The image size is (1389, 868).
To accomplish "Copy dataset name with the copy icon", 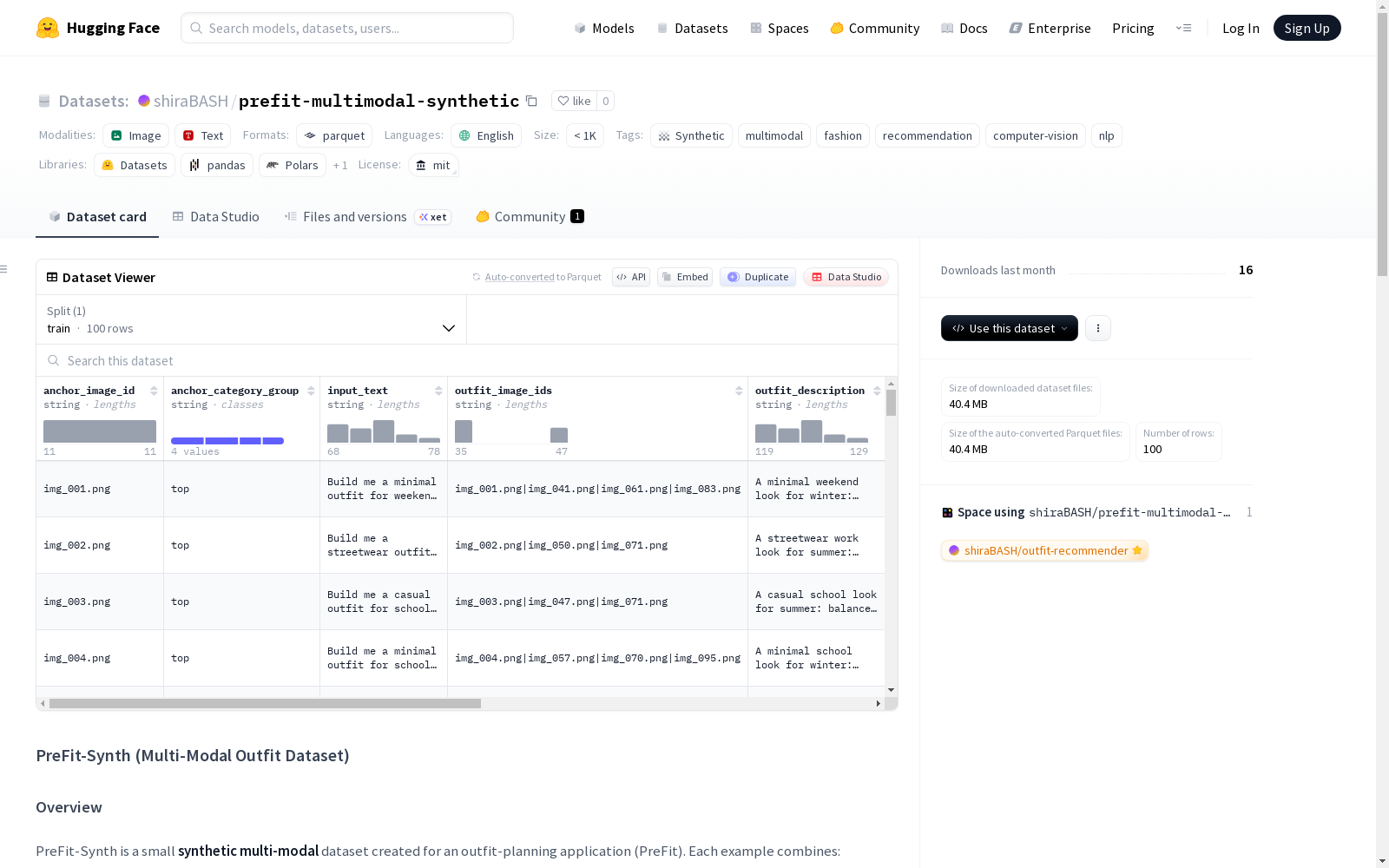I will coord(531,102).
